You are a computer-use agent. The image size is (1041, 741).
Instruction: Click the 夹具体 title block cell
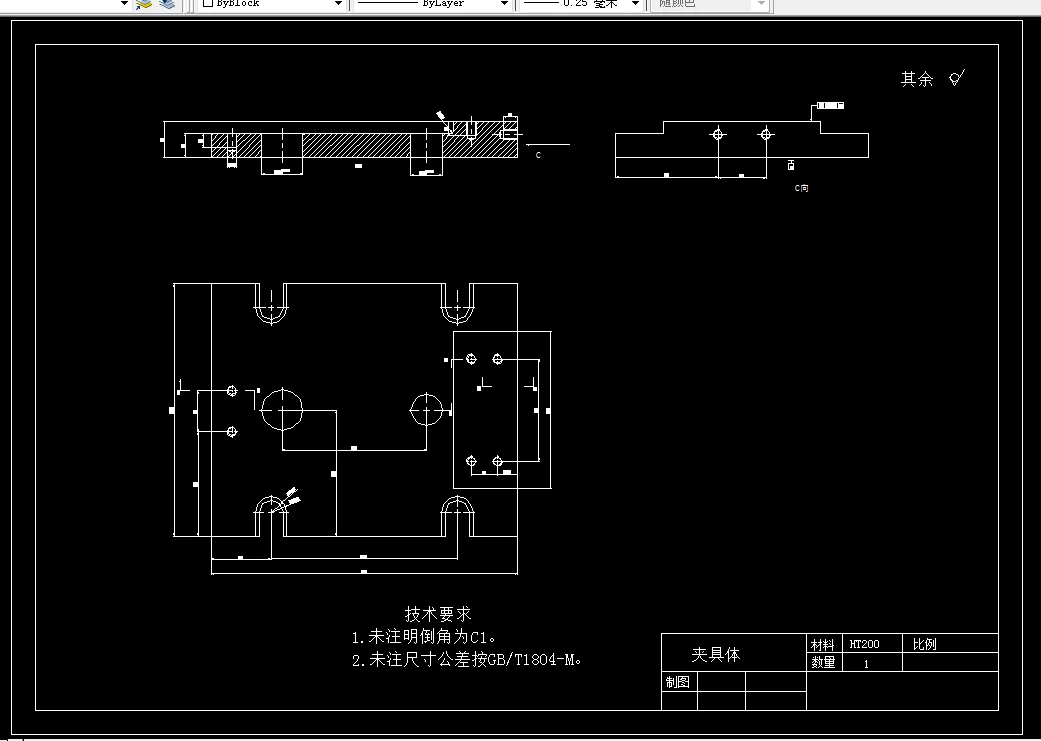(718, 654)
